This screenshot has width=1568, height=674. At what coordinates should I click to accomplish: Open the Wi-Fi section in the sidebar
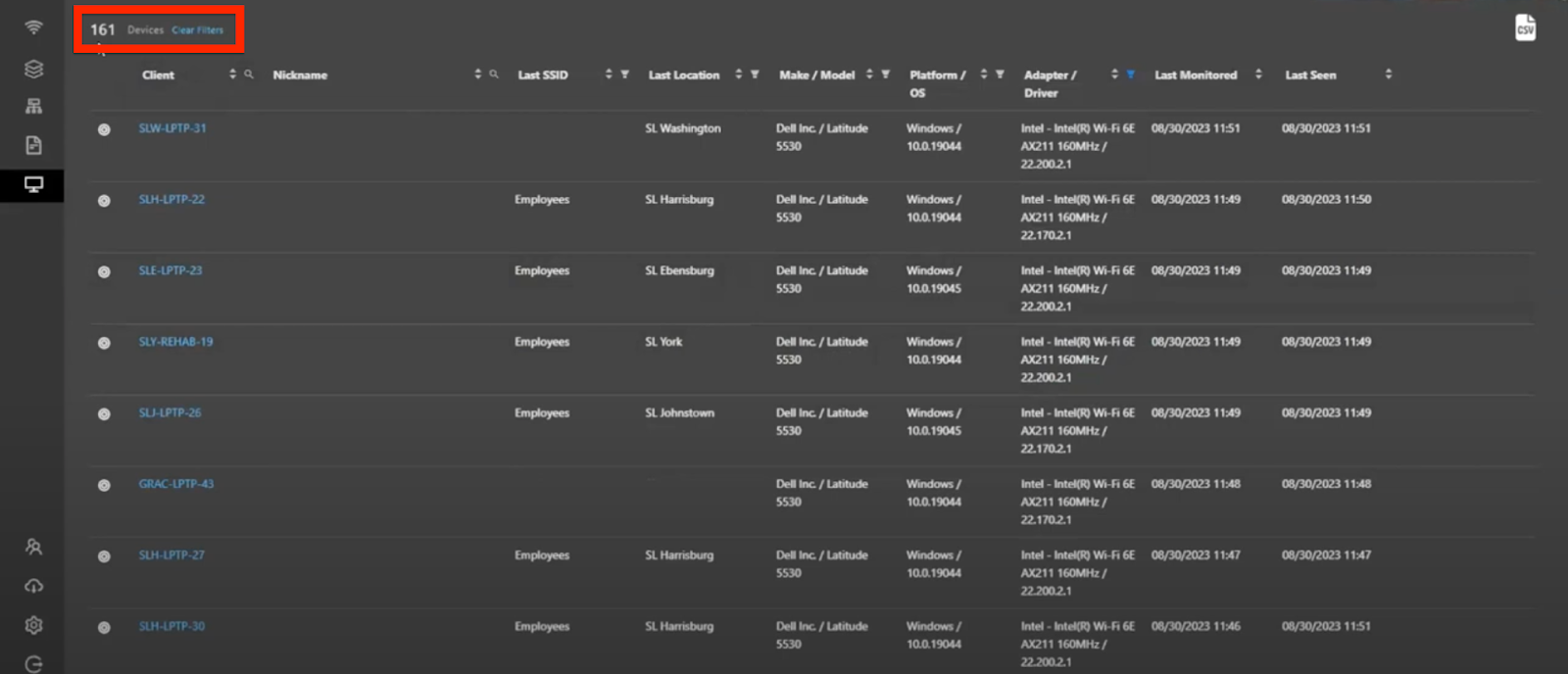click(x=33, y=27)
